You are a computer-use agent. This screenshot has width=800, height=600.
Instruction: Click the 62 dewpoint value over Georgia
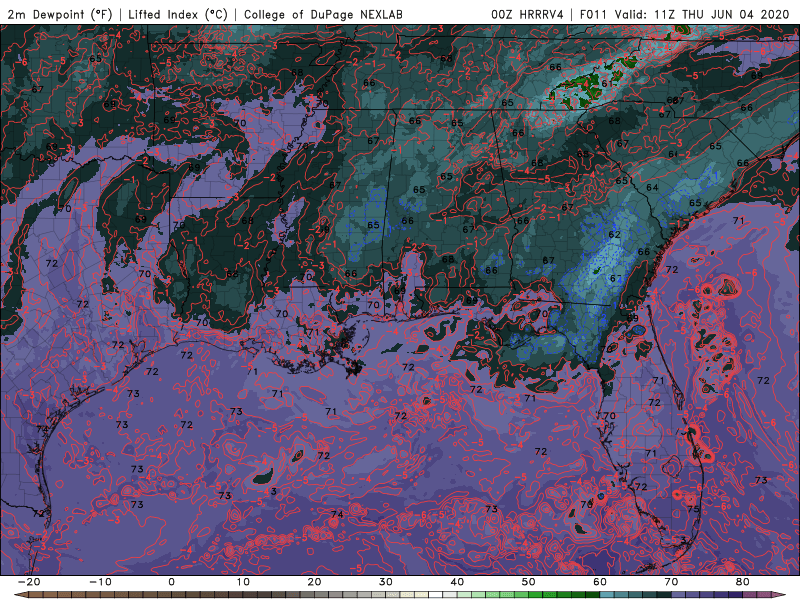(614, 234)
